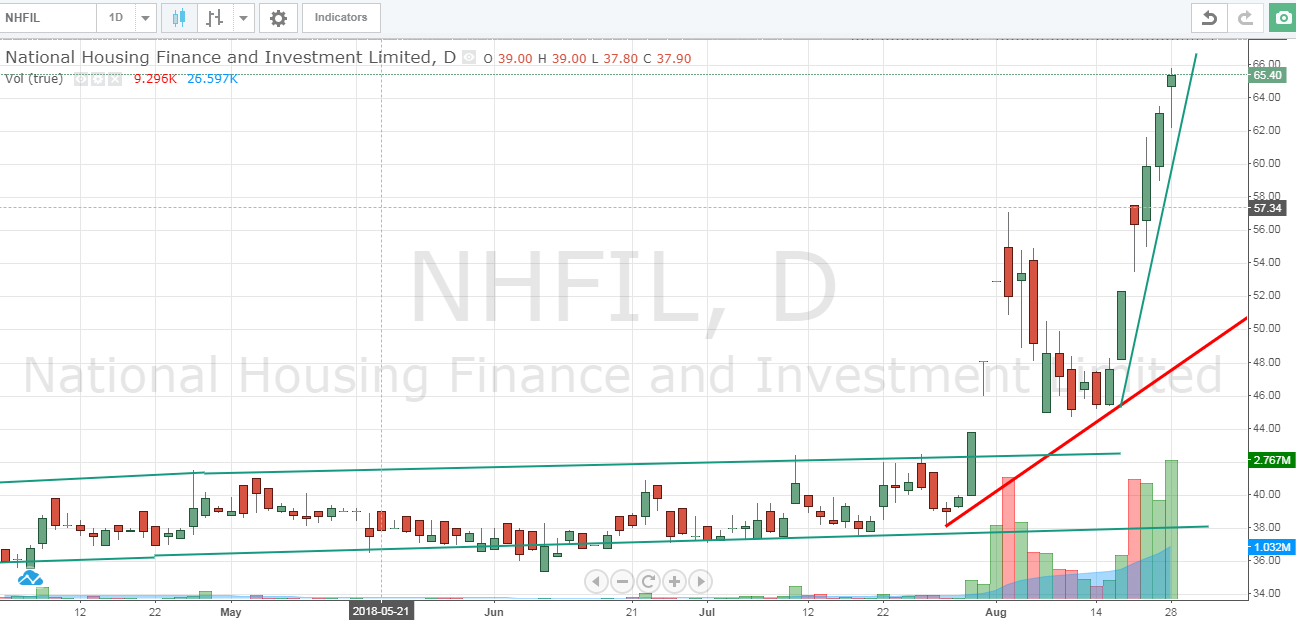The image size is (1296, 620).
Task: Click the Jul label on time axis
Action: pos(707,610)
